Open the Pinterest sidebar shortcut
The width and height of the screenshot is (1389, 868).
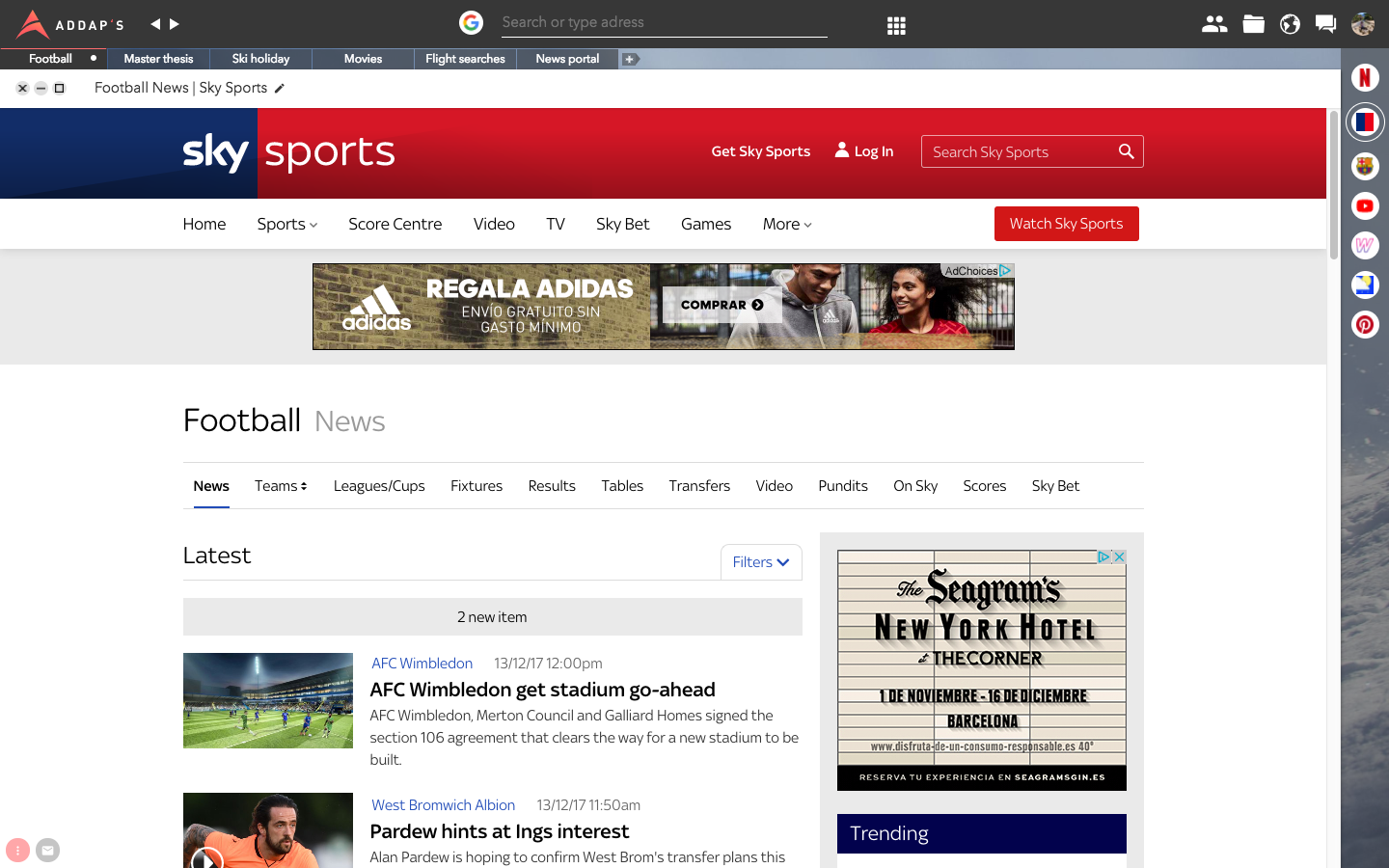click(1364, 324)
